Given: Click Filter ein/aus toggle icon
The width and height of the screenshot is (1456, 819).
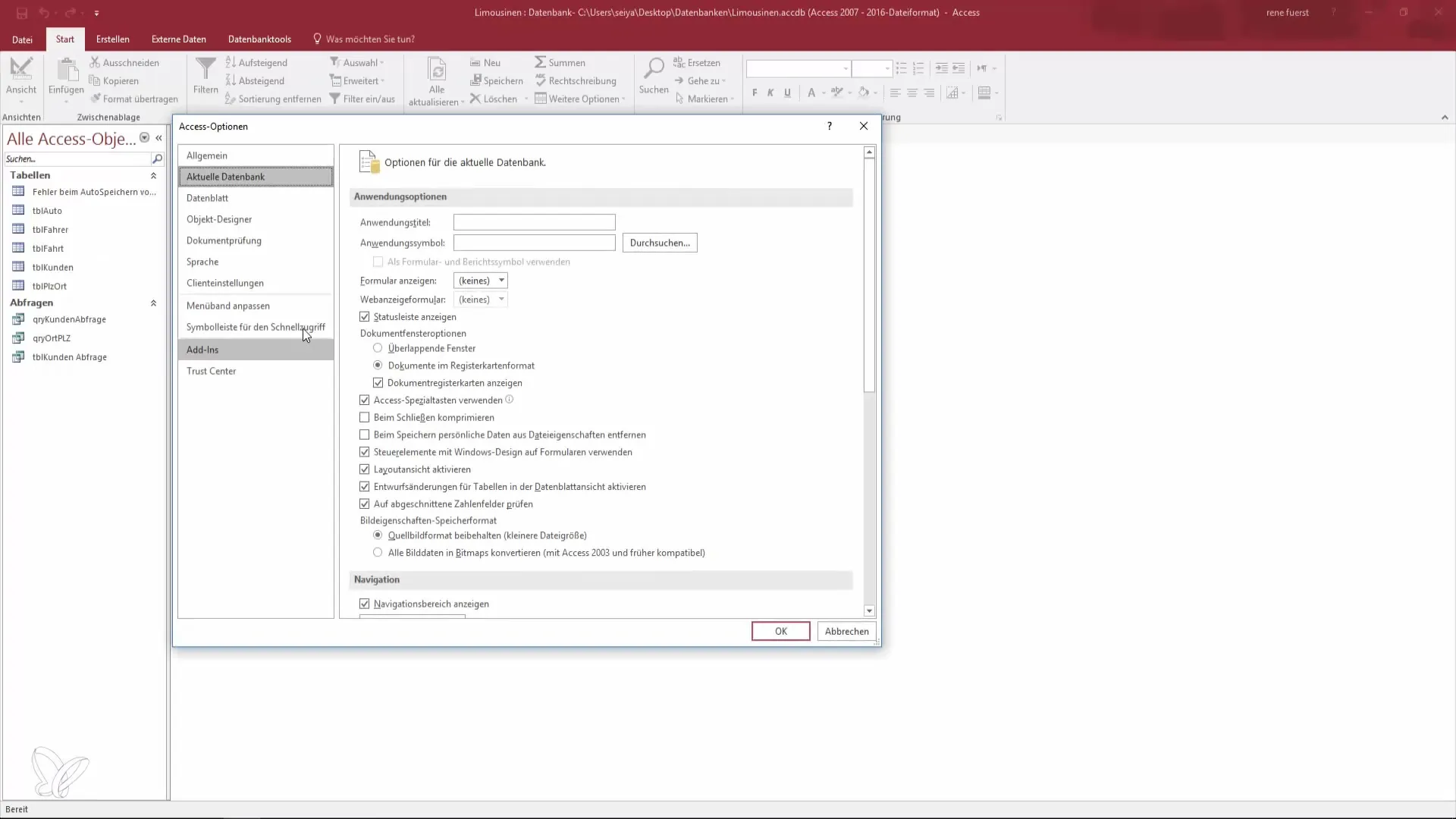Looking at the screenshot, I should [x=334, y=99].
